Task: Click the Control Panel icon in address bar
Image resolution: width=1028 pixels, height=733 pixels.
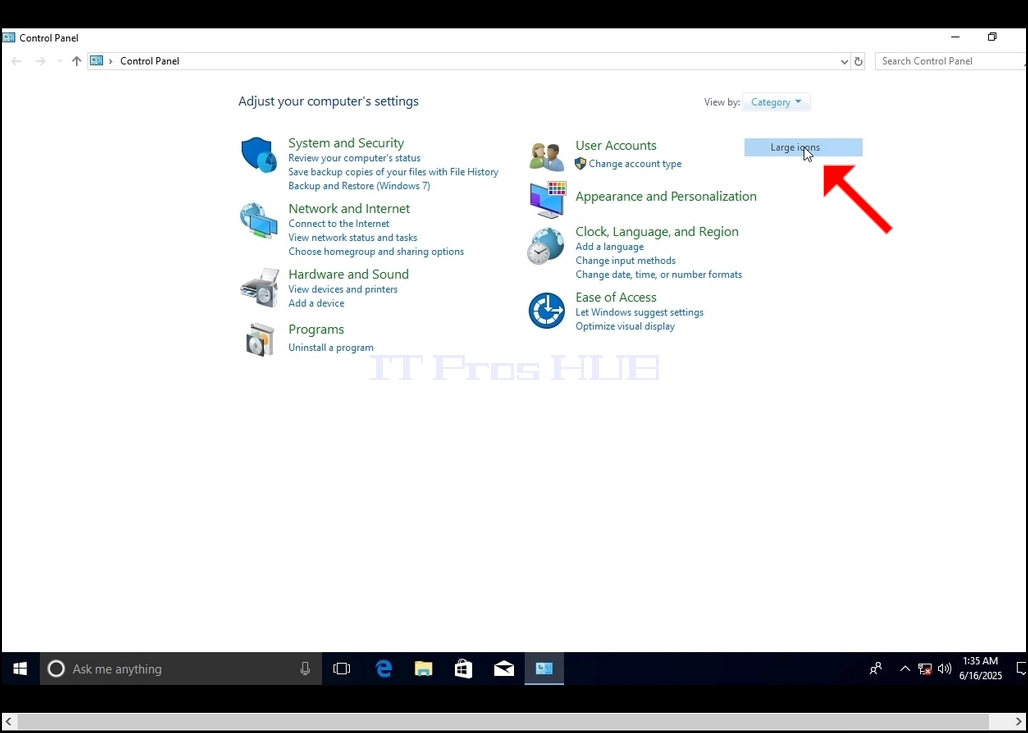Action: [96, 61]
